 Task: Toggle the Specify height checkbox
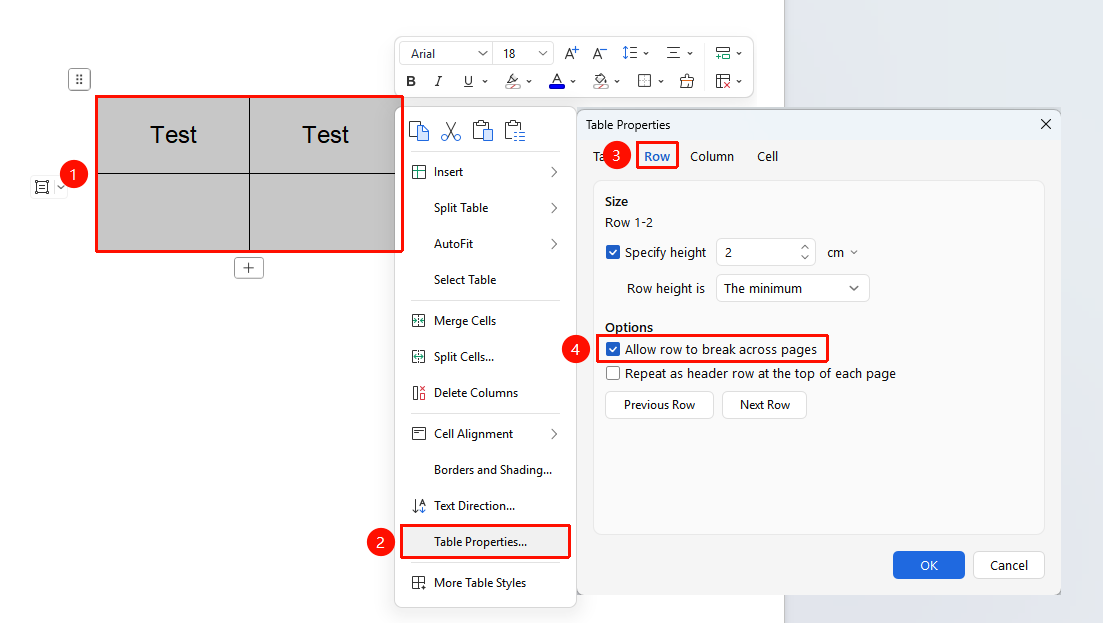tap(613, 252)
